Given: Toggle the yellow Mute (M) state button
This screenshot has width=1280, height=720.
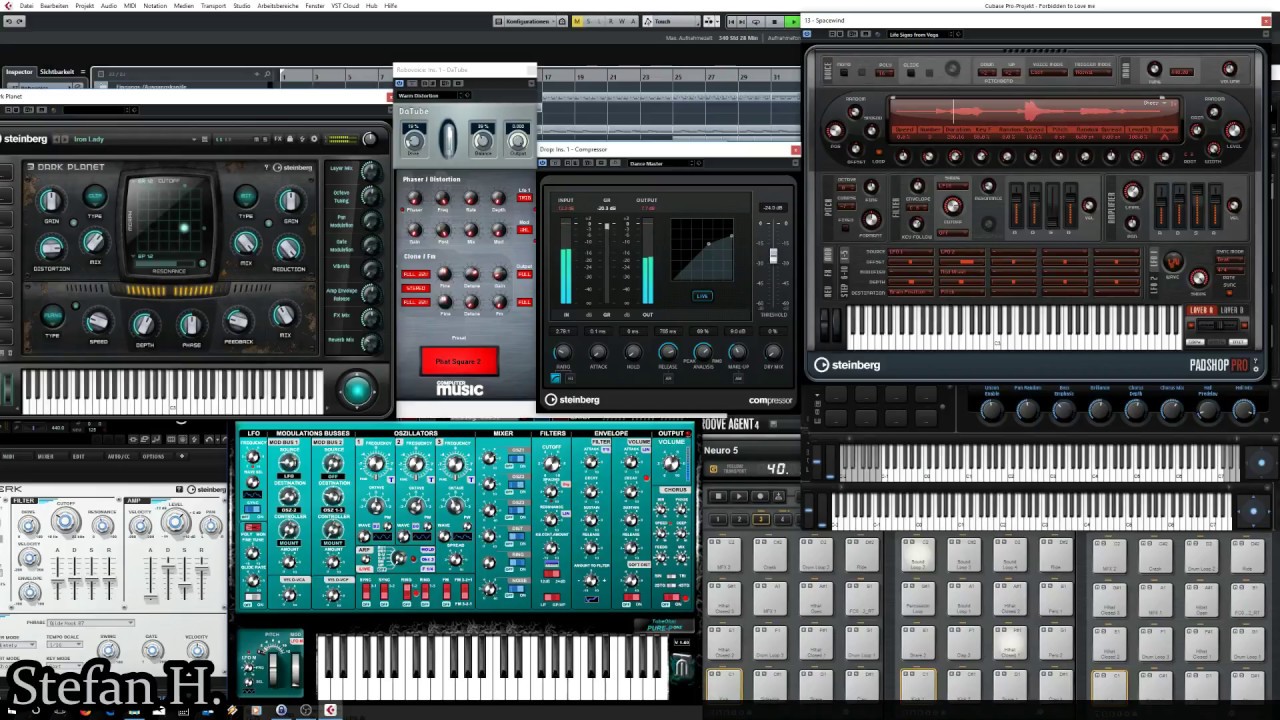Looking at the screenshot, I should (x=577, y=21).
